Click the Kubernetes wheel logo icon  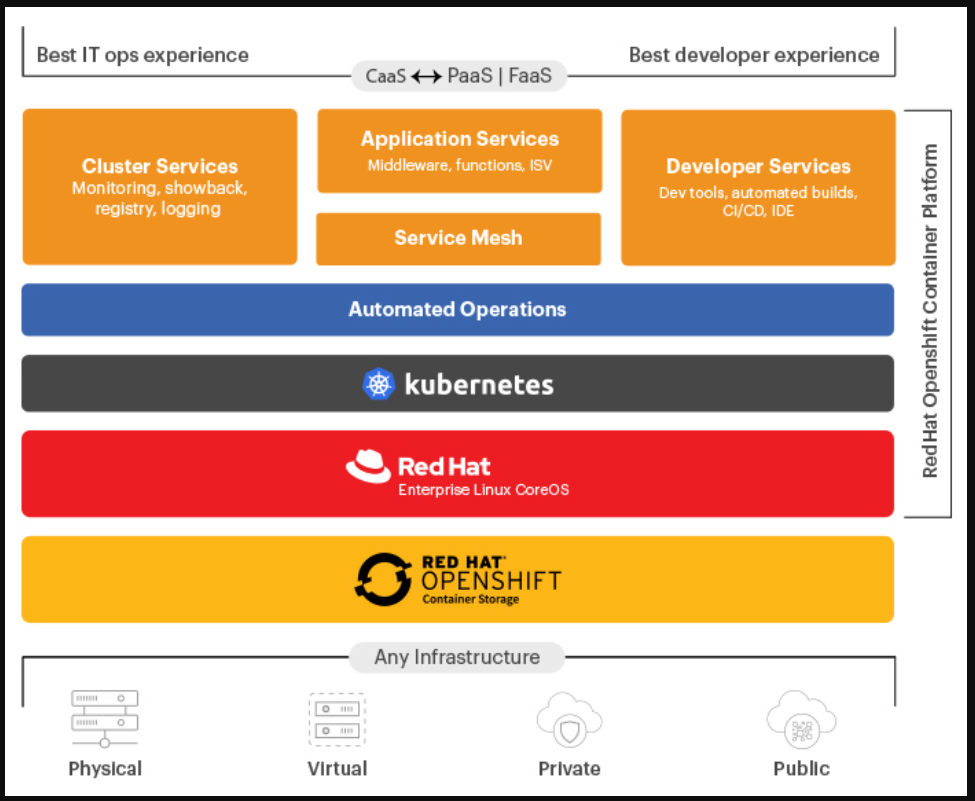pyautogui.click(x=379, y=384)
